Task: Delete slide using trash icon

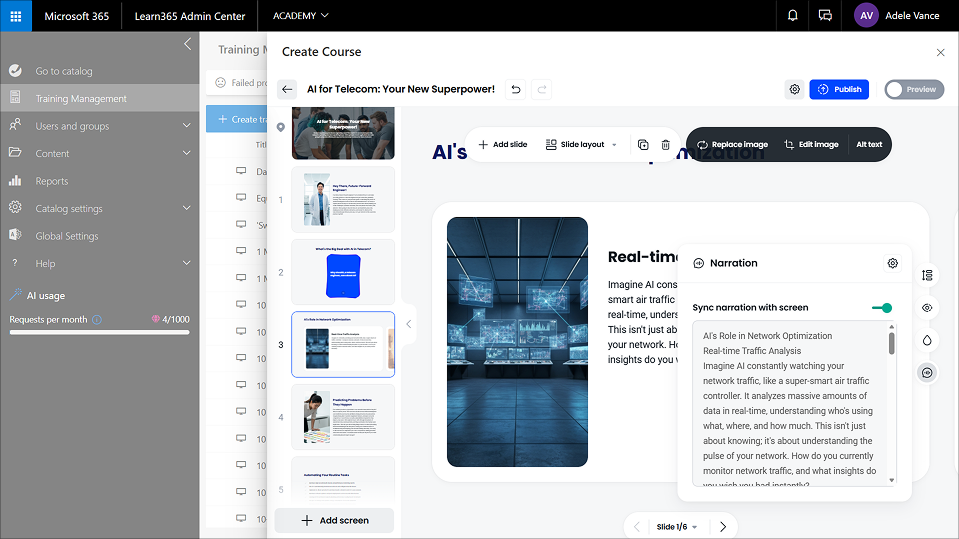Action: 665,145
